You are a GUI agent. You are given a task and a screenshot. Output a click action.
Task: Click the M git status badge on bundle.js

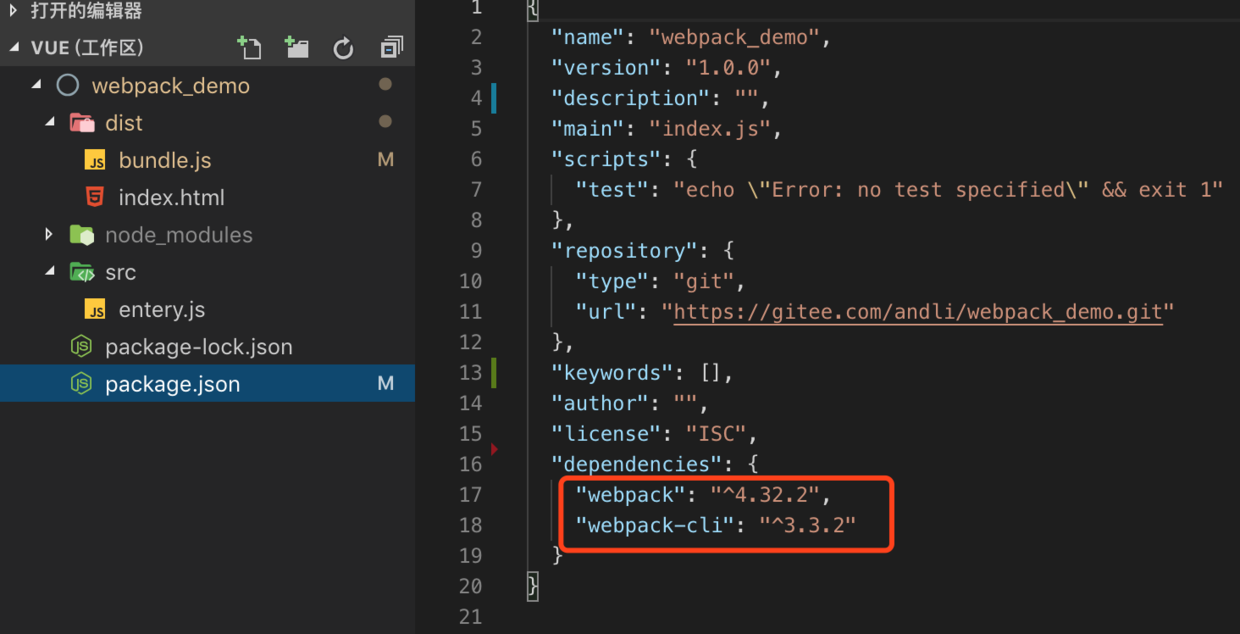click(x=386, y=160)
